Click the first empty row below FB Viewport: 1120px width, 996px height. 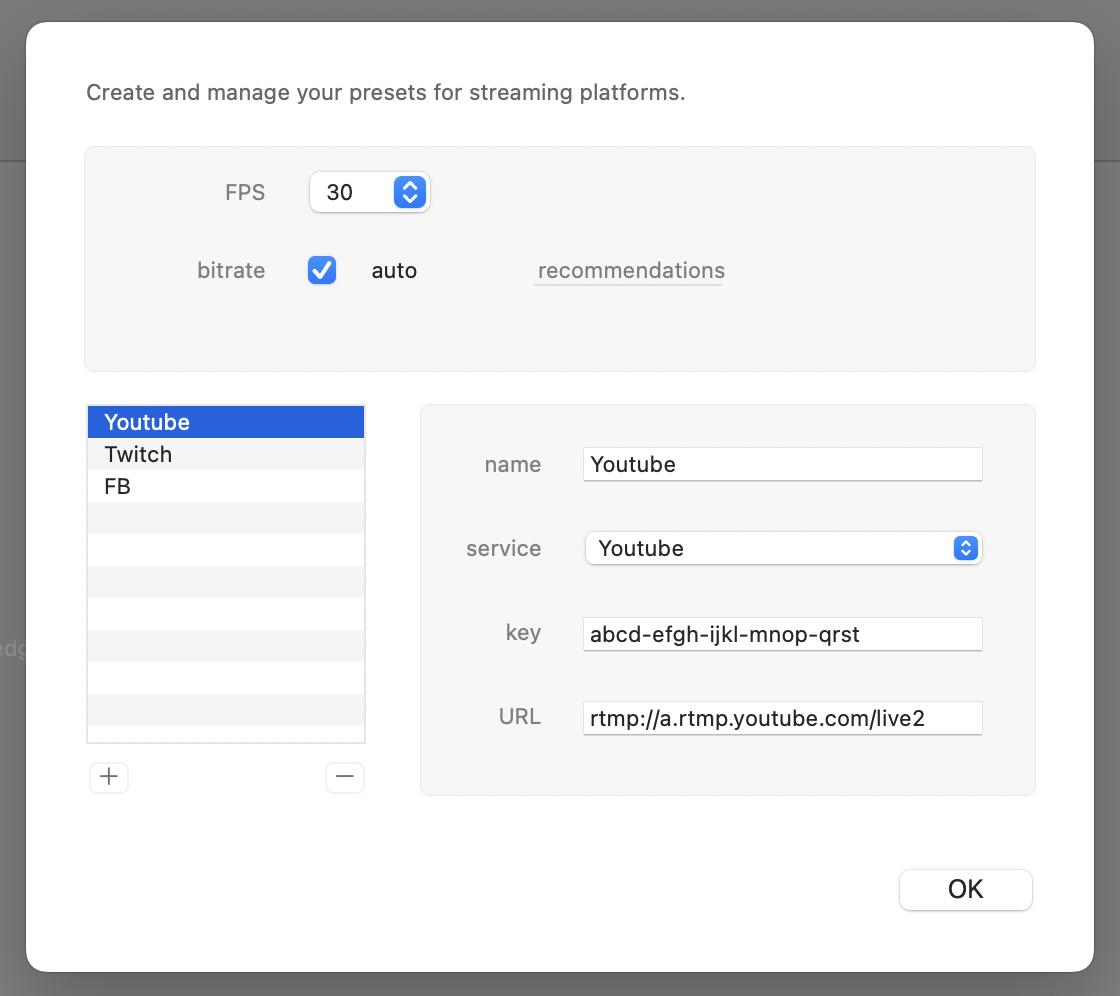226,518
